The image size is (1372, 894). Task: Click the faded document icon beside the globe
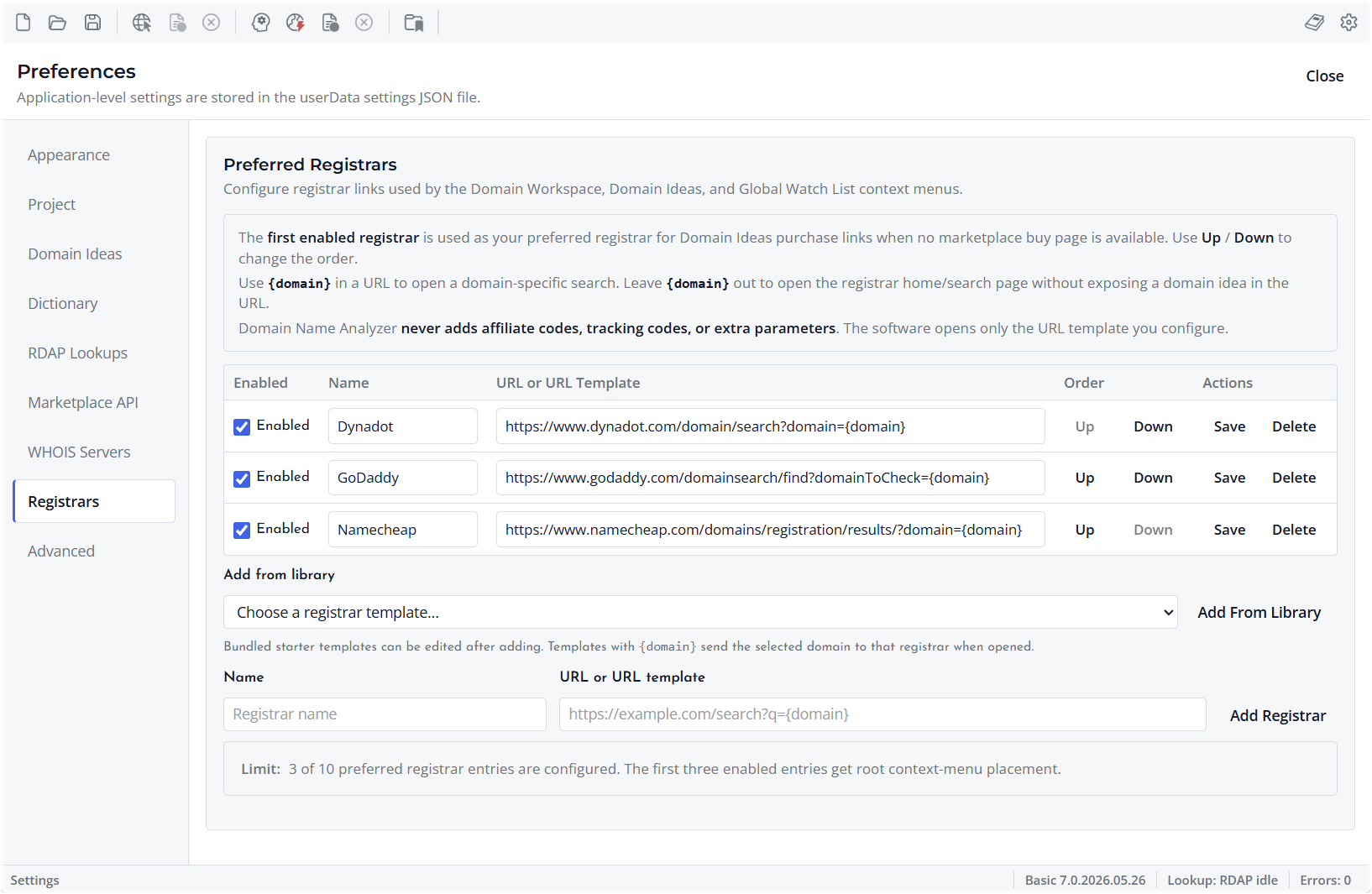[x=177, y=23]
